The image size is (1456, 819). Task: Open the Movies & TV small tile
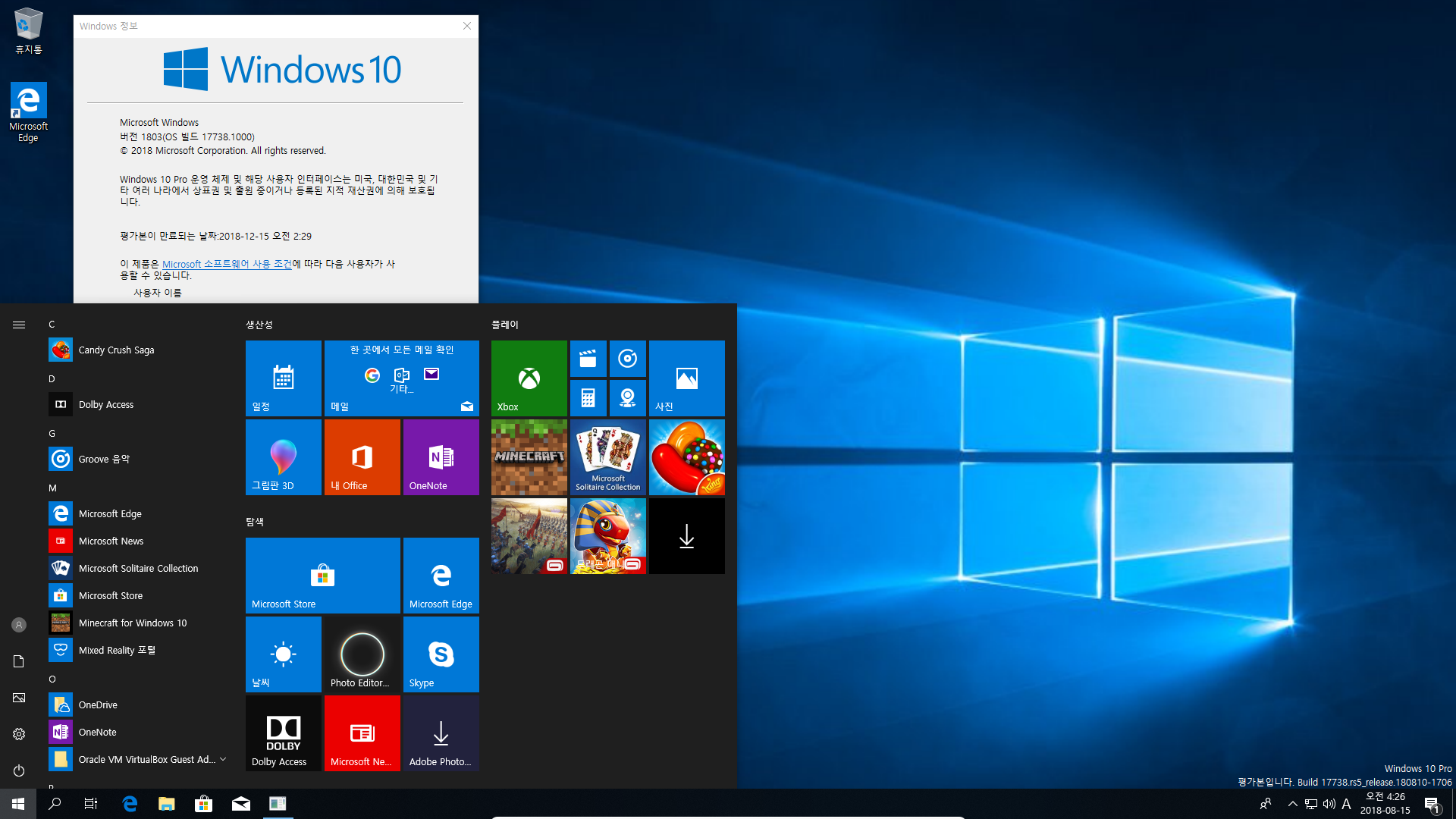pos(588,358)
